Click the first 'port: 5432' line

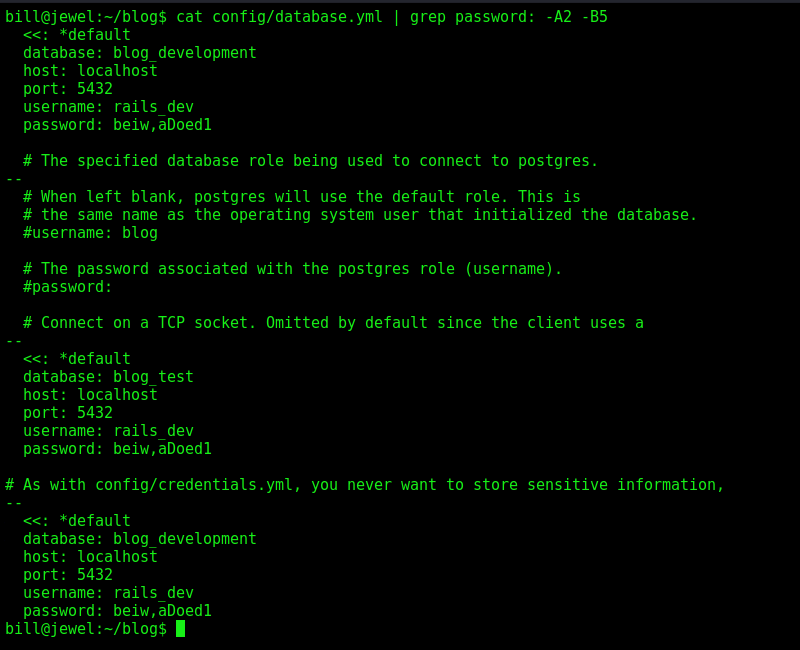[x=68, y=89]
